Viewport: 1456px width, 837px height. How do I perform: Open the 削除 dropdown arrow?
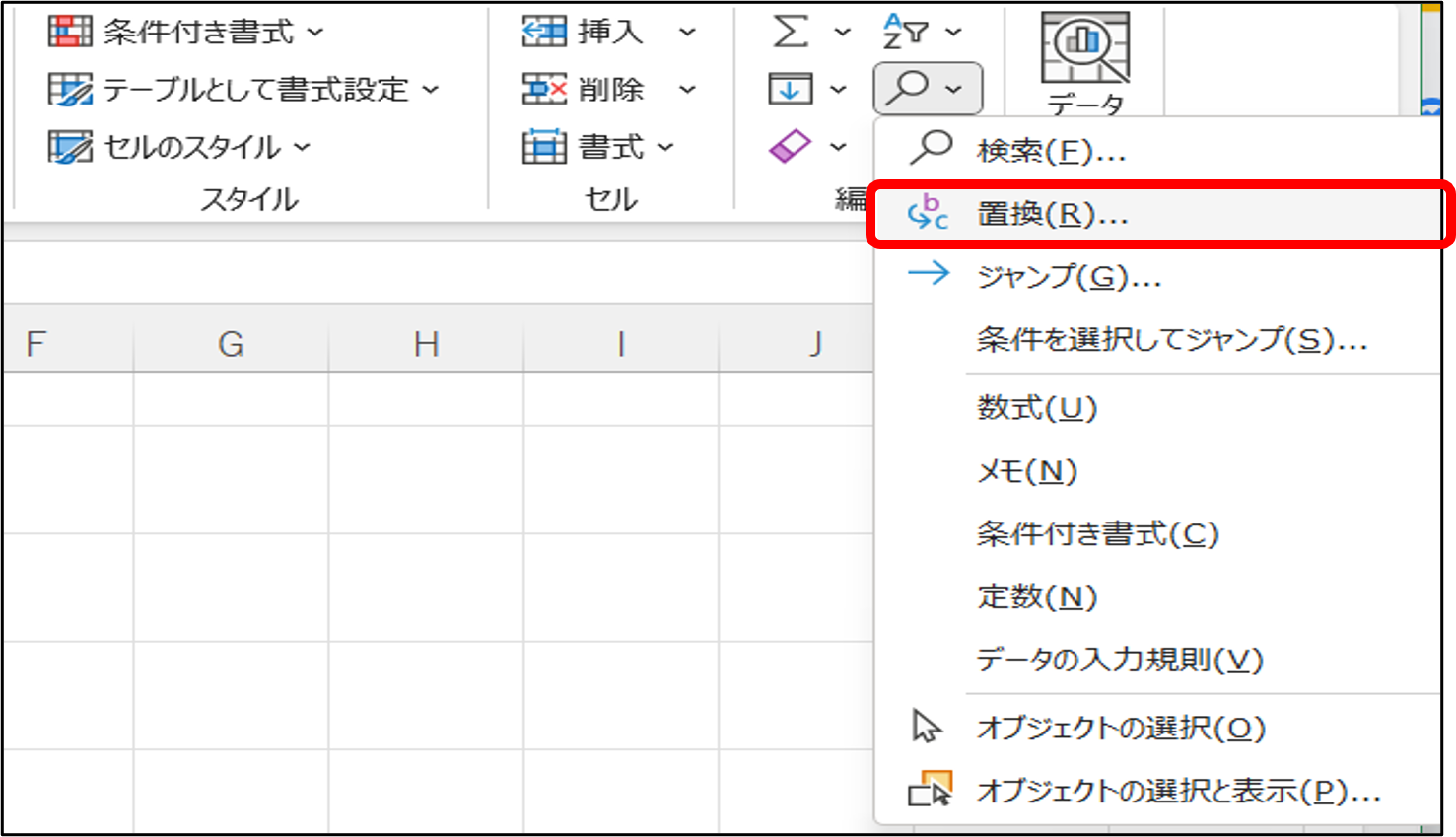click(687, 90)
